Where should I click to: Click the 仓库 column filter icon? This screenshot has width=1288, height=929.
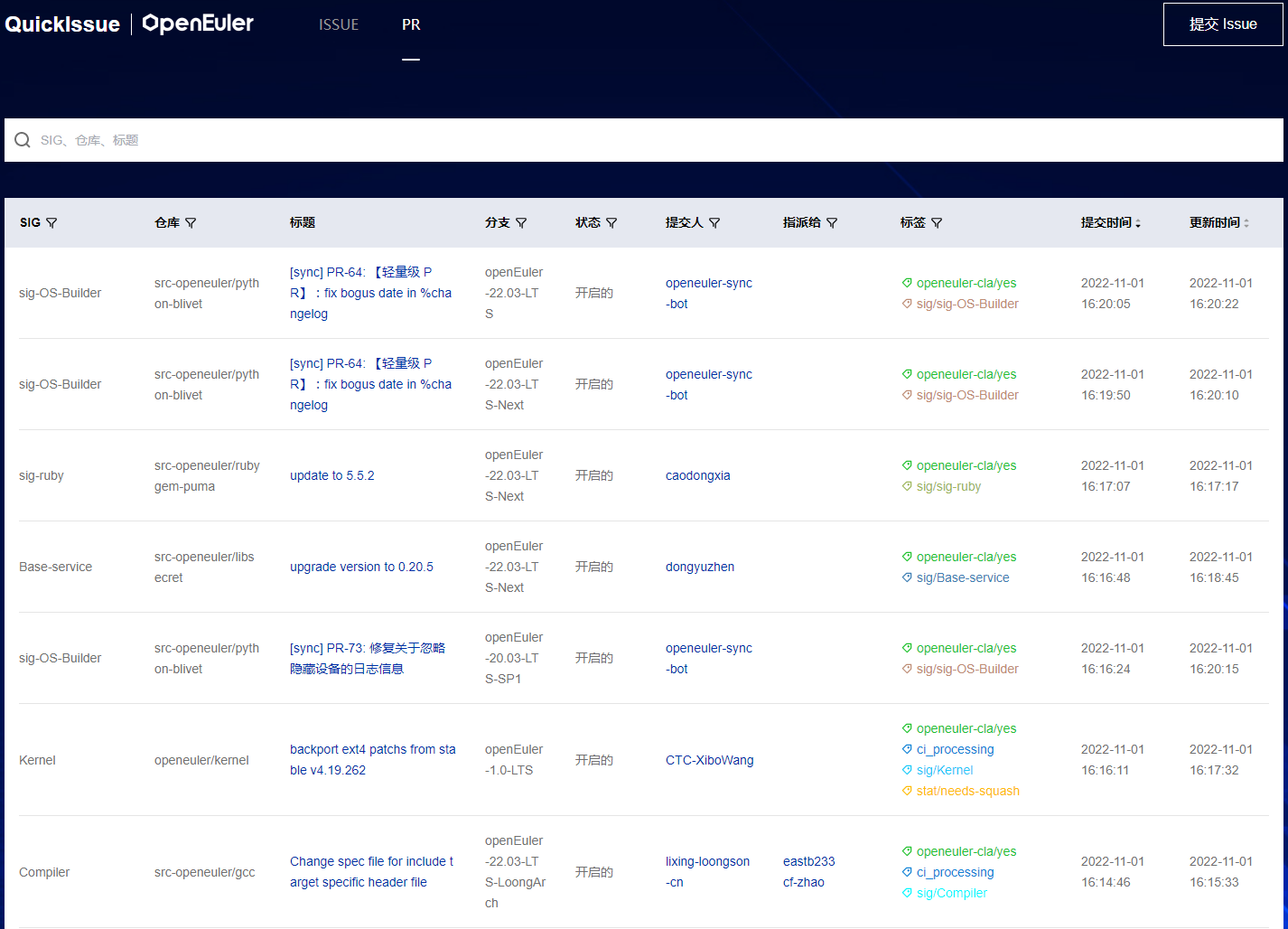click(191, 223)
